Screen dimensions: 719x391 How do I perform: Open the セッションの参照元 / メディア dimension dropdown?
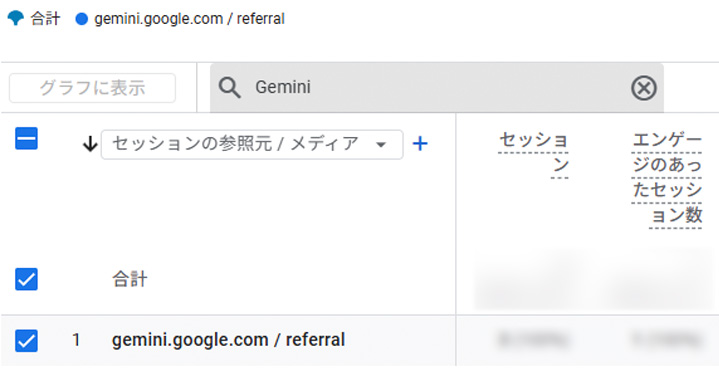(252, 144)
